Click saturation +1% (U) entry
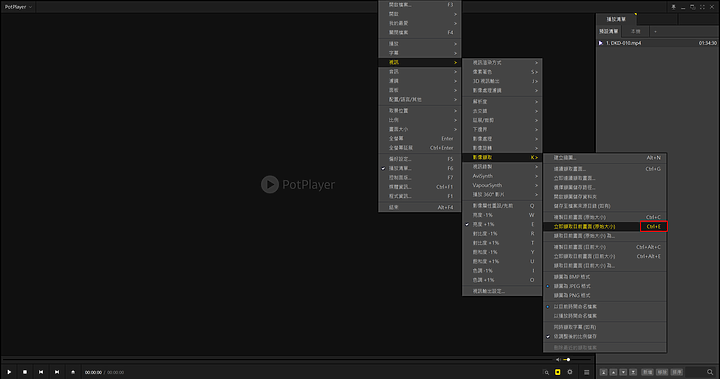The height and width of the screenshot is (379, 720). pyautogui.click(x=502, y=261)
